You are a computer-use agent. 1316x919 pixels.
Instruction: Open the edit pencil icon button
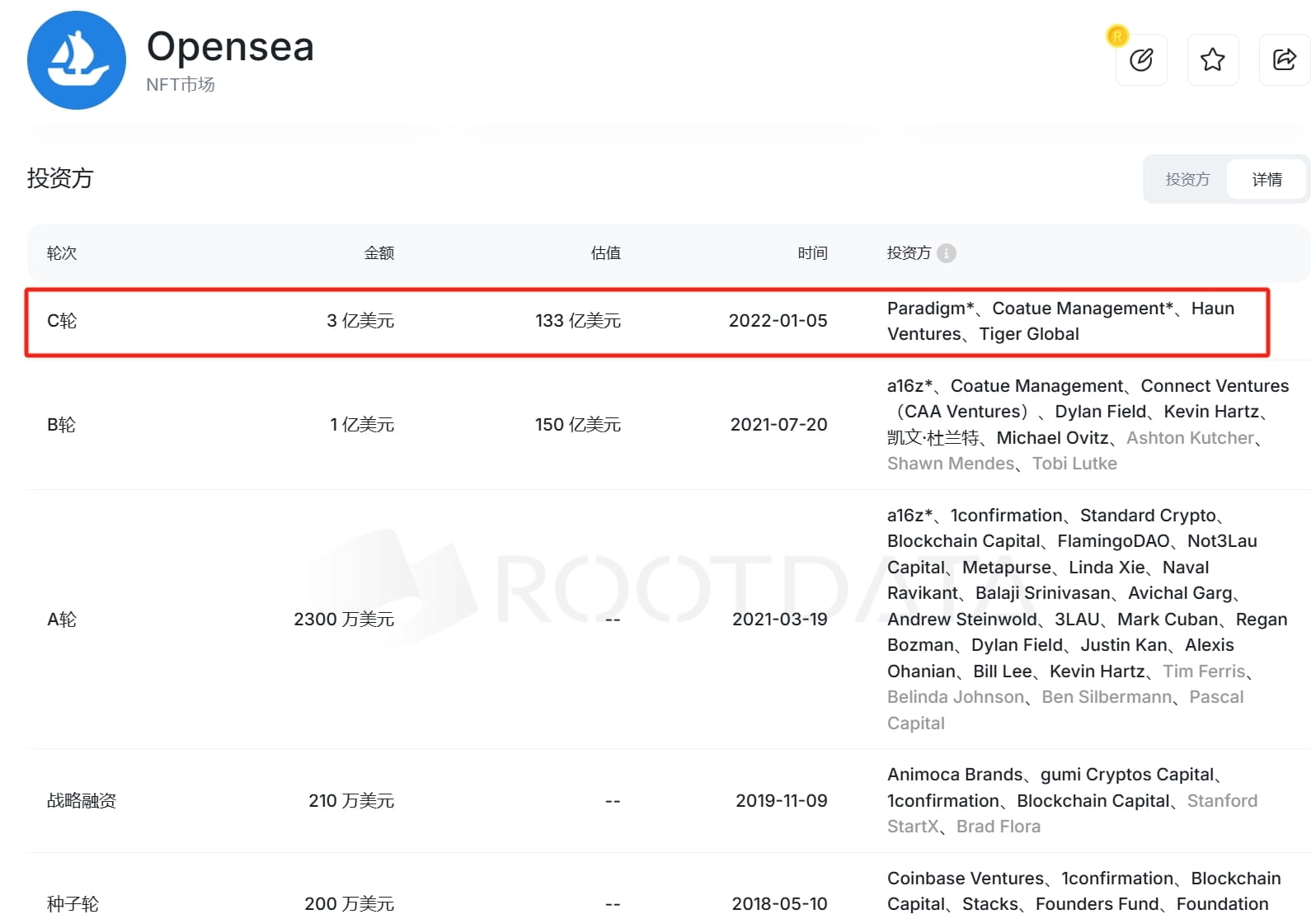pyautogui.click(x=1141, y=59)
